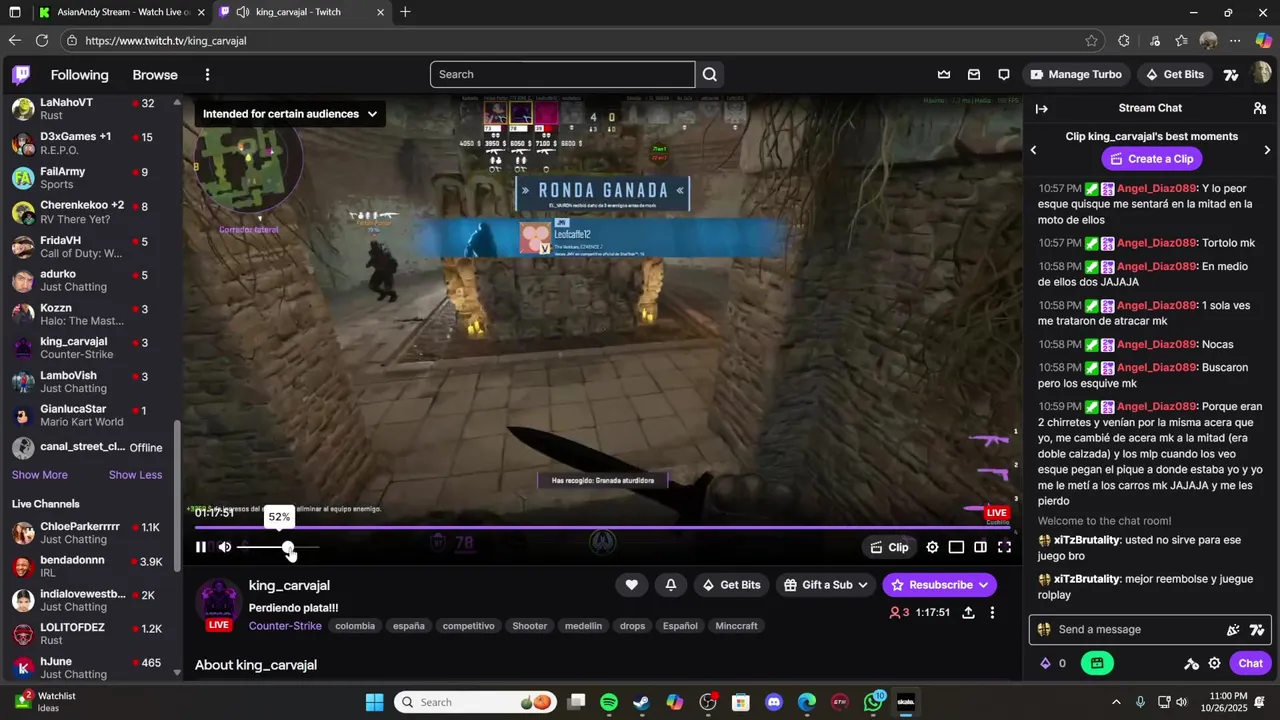The height and width of the screenshot is (720, 1280).
Task: Favorite this page with the star icon
Action: click(1091, 41)
